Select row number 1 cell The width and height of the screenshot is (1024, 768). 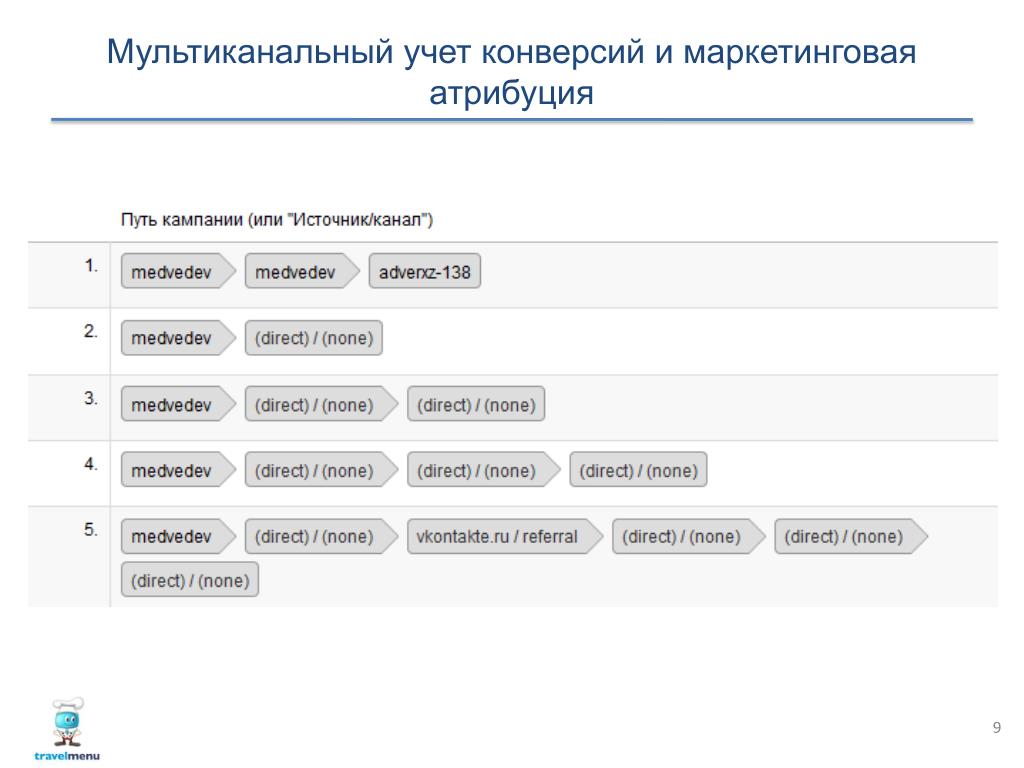click(x=91, y=266)
